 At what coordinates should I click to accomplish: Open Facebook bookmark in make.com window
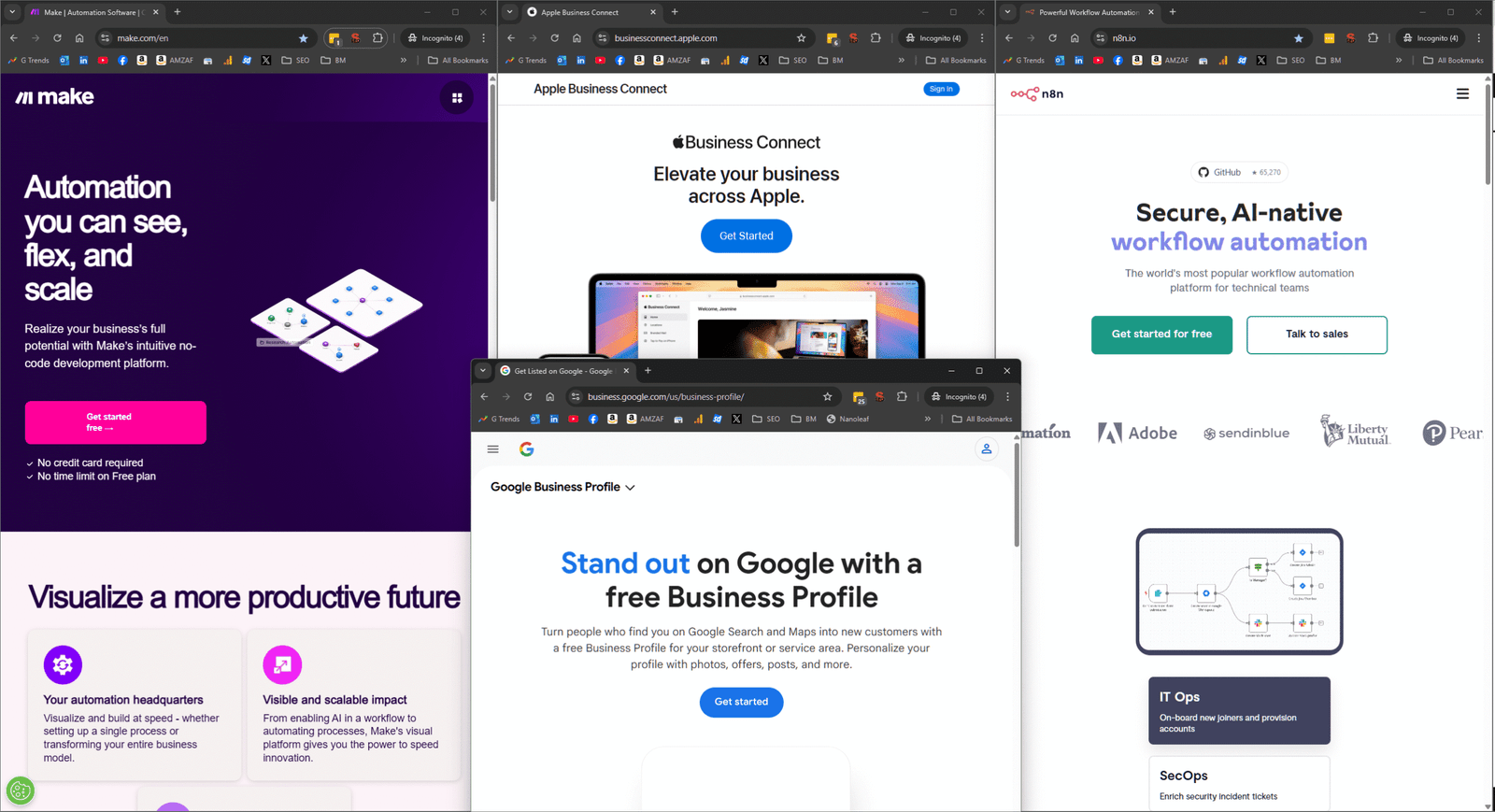pyautogui.click(x=122, y=60)
